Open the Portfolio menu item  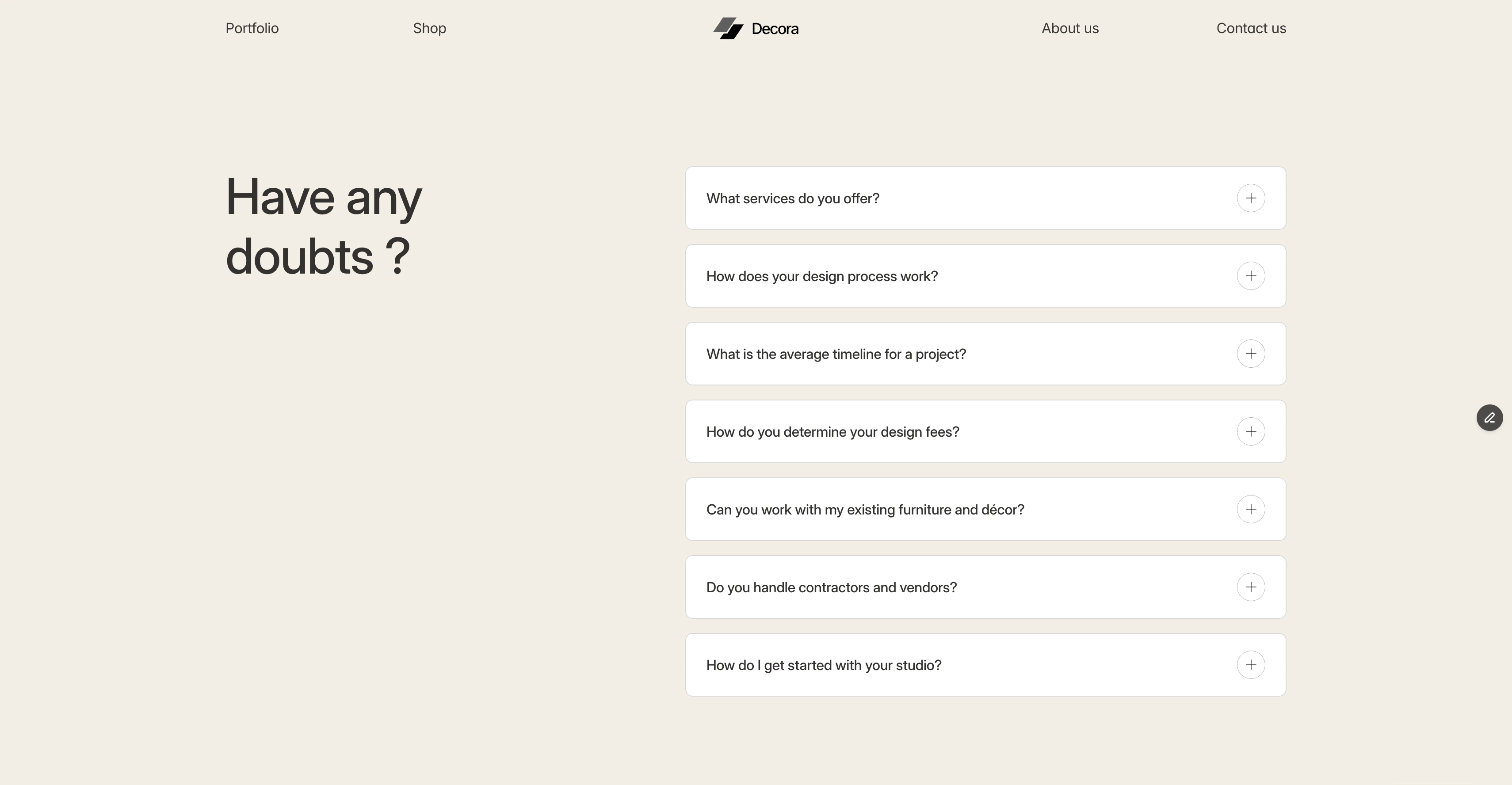(252, 28)
